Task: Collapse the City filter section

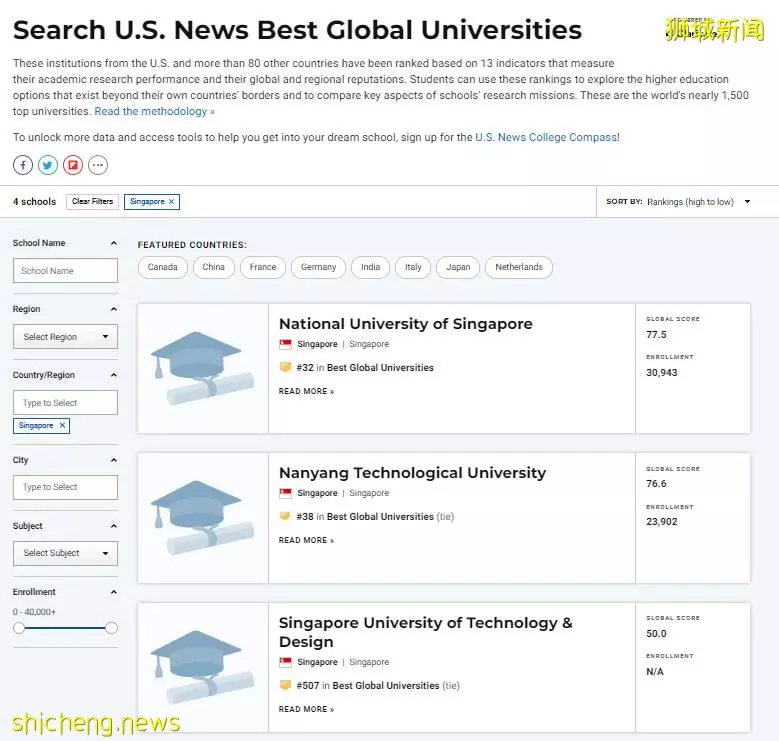Action: pos(114,460)
